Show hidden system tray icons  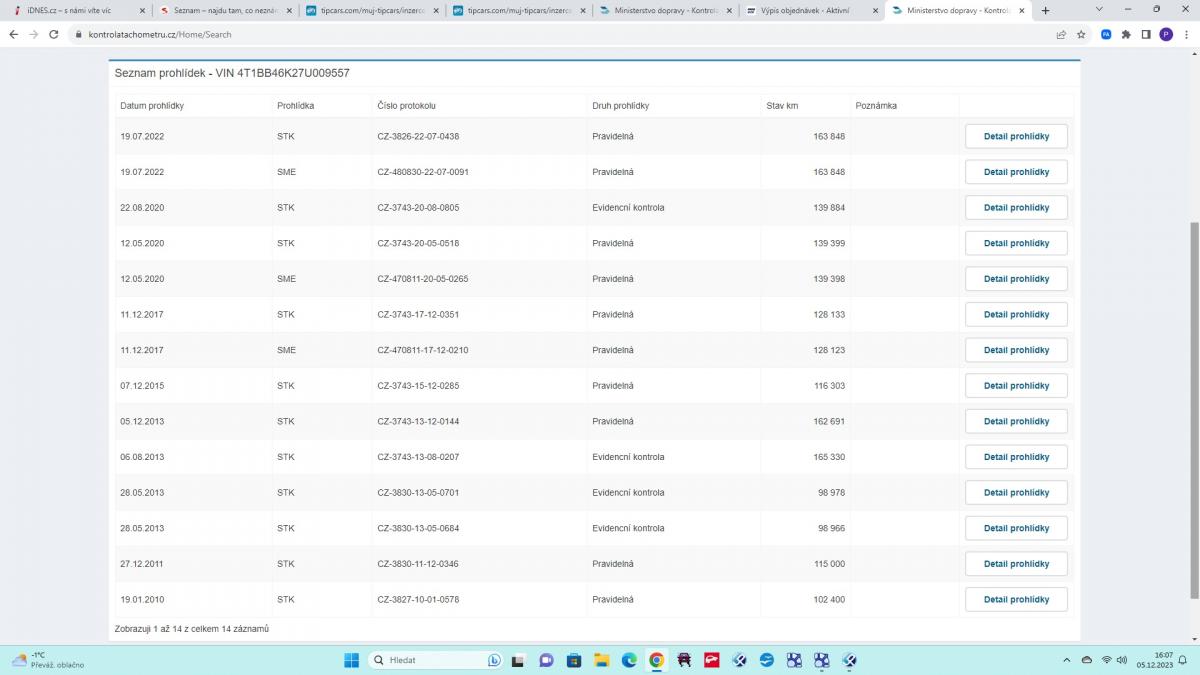coord(1067,660)
